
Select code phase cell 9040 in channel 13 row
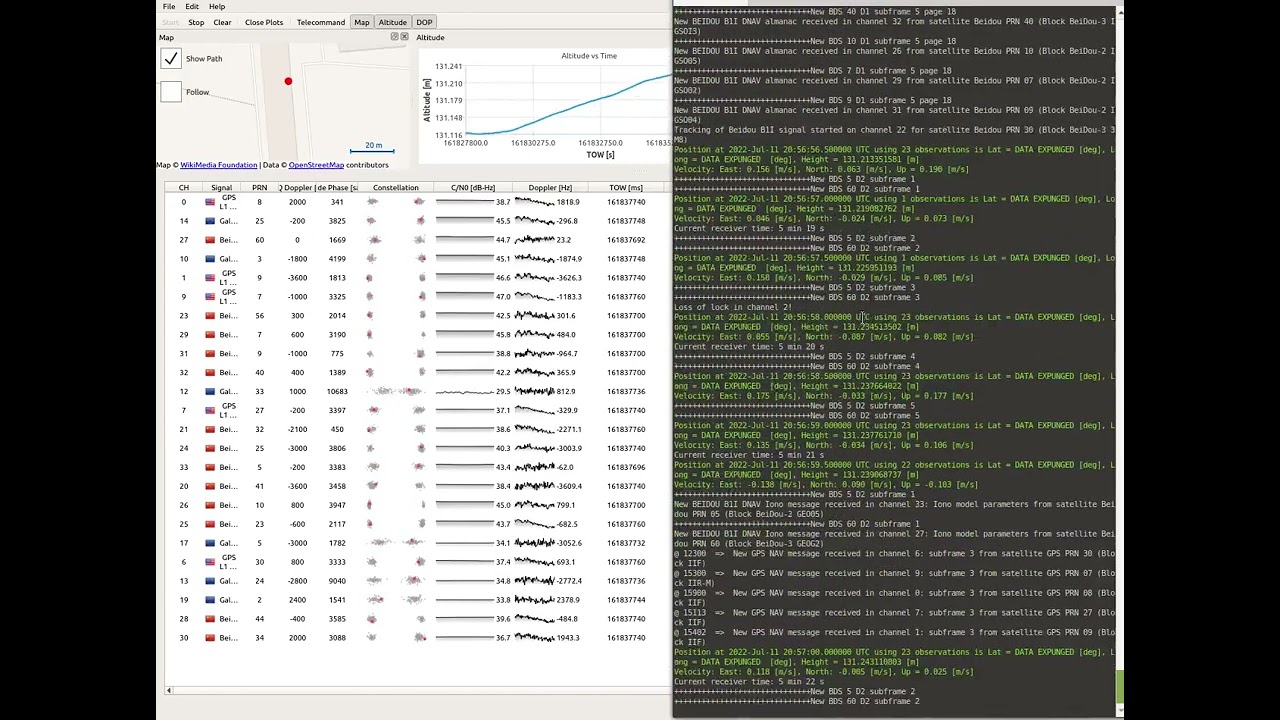click(x=337, y=581)
